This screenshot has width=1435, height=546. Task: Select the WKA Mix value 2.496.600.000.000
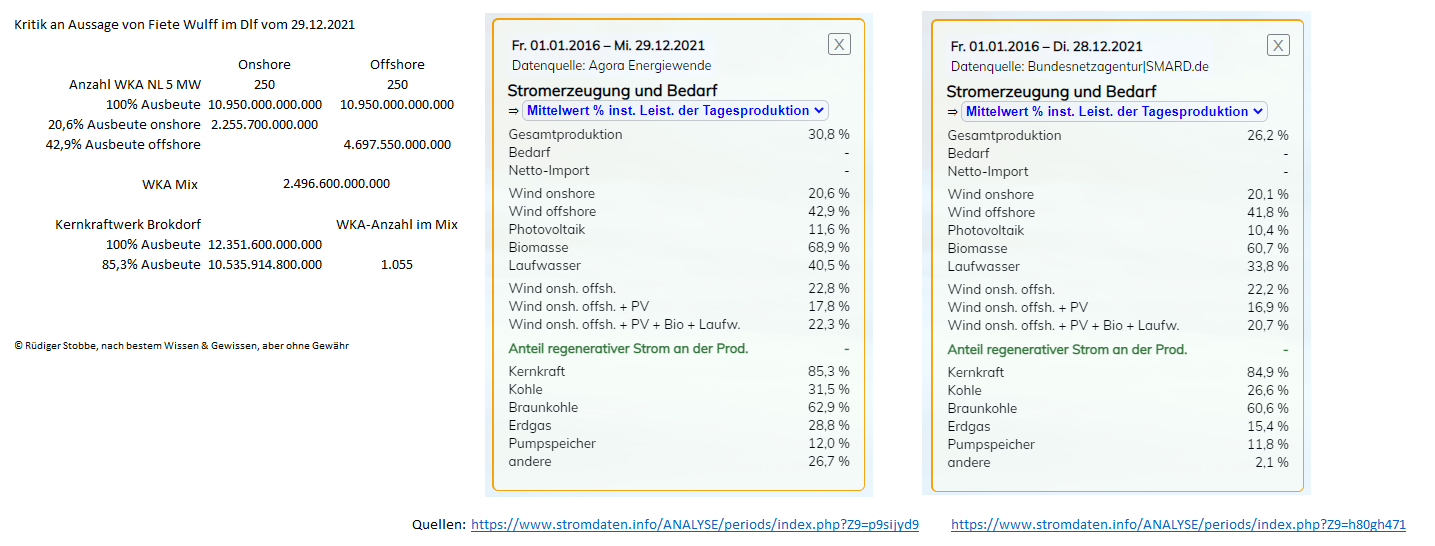coord(337,184)
